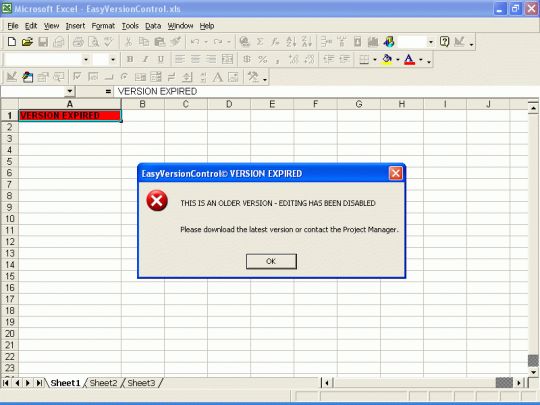Open the Data menu
540x405 pixels.
coord(153,26)
